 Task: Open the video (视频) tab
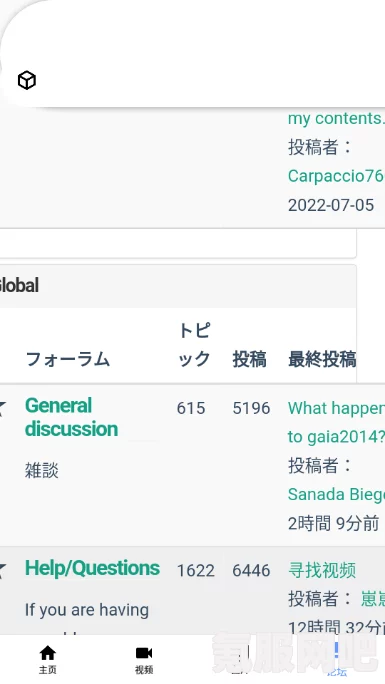[144, 660]
